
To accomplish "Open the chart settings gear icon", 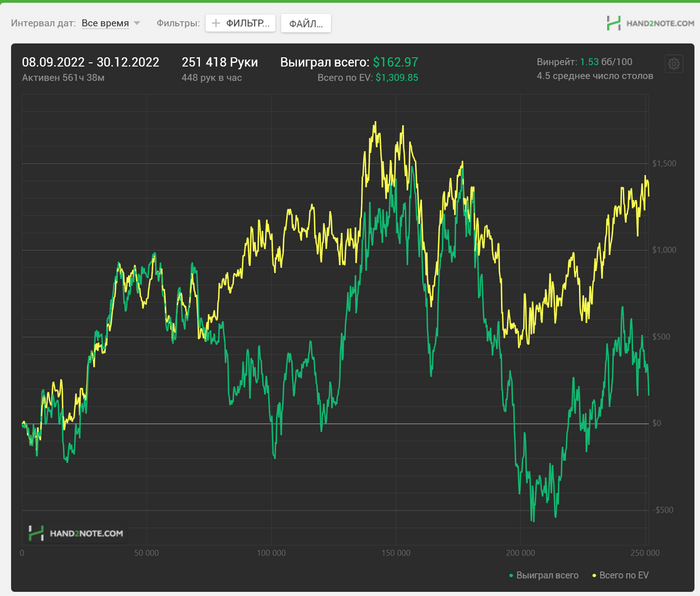I will tap(674, 64).
